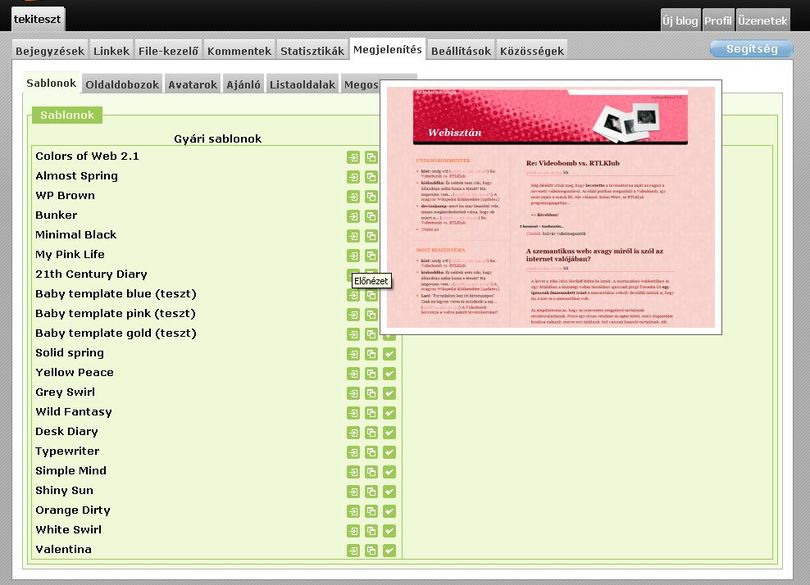Open the Beállítások tab
This screenshot has height=585, width=810.
(461, 51)
